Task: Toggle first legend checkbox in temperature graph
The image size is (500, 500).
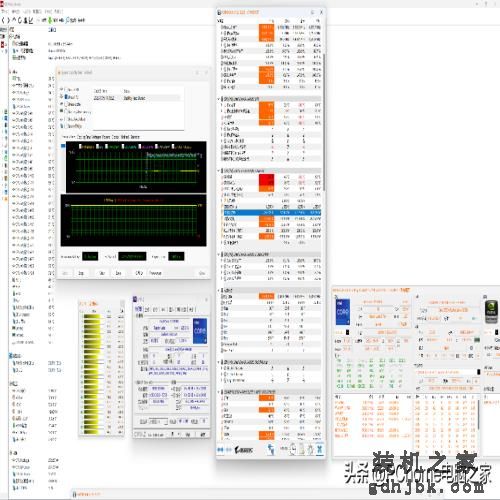Action: 80,146
